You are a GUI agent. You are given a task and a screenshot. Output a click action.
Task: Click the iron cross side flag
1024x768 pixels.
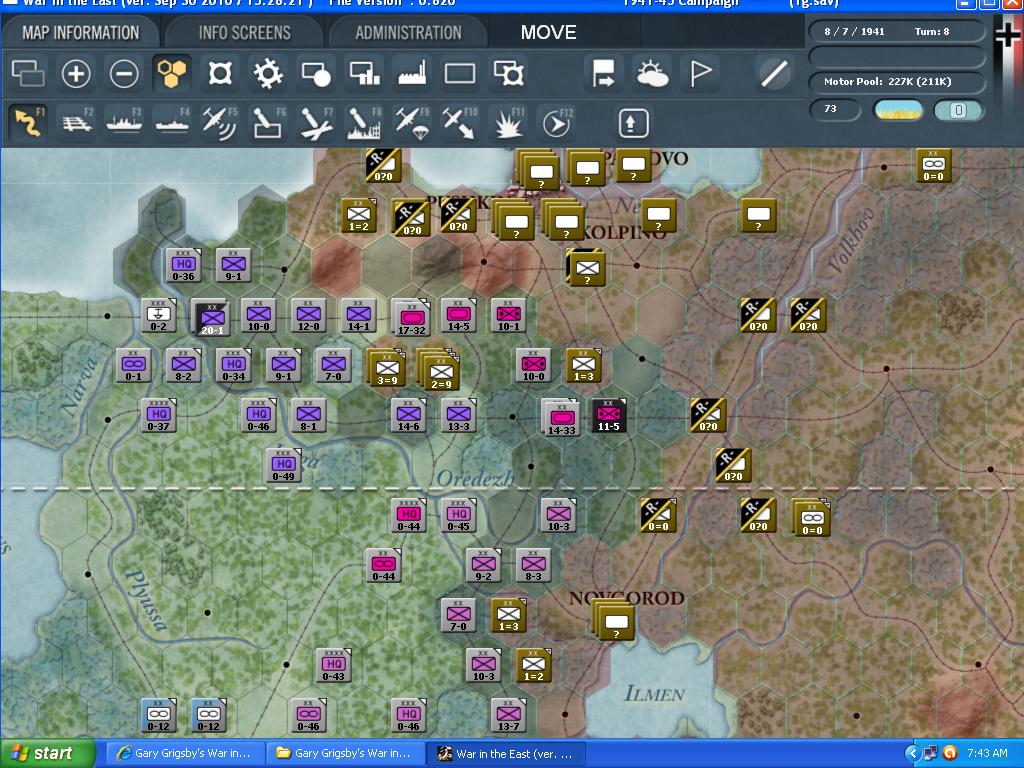point(1008,34)
